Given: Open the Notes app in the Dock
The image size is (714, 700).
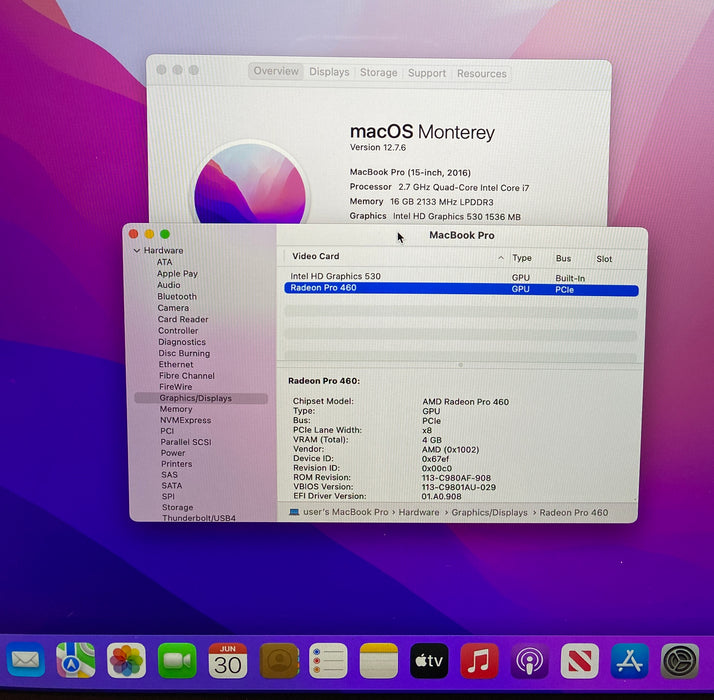Looking at the screenshot, I should [x=379, y=660].
